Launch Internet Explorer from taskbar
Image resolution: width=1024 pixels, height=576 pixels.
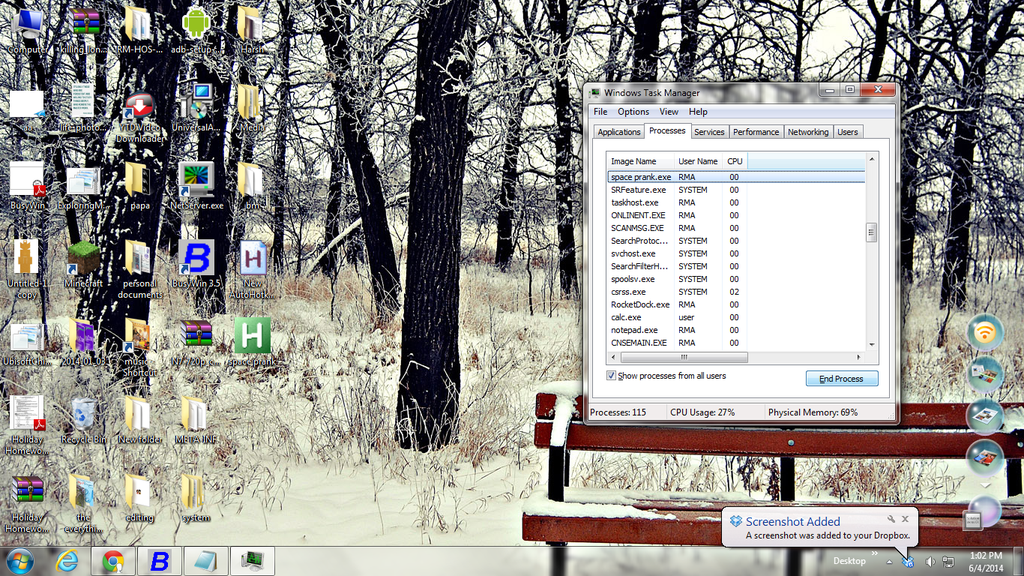coord(67,561)
